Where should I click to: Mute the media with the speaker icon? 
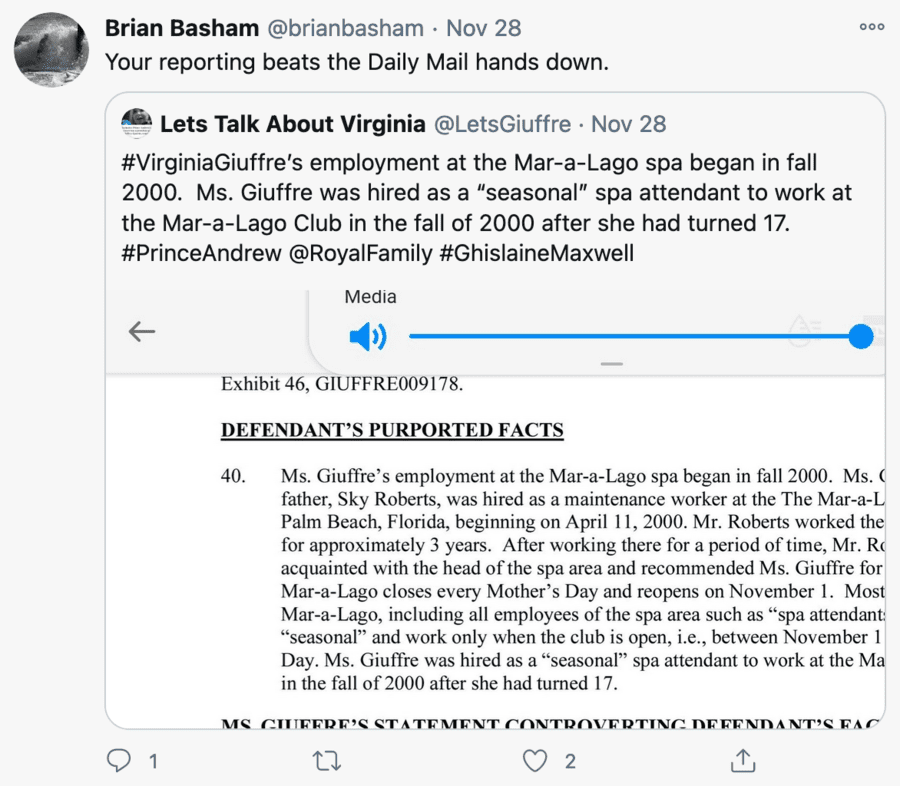[x=367, y=337]
